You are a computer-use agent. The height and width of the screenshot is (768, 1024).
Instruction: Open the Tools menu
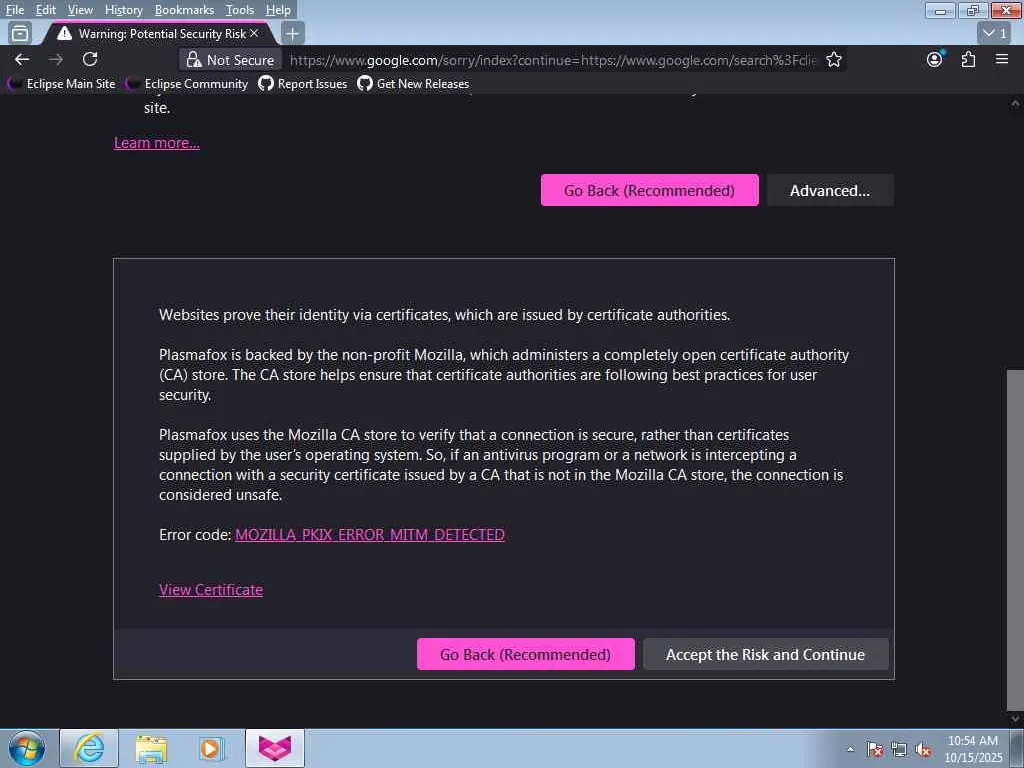(x=240, y=10)
